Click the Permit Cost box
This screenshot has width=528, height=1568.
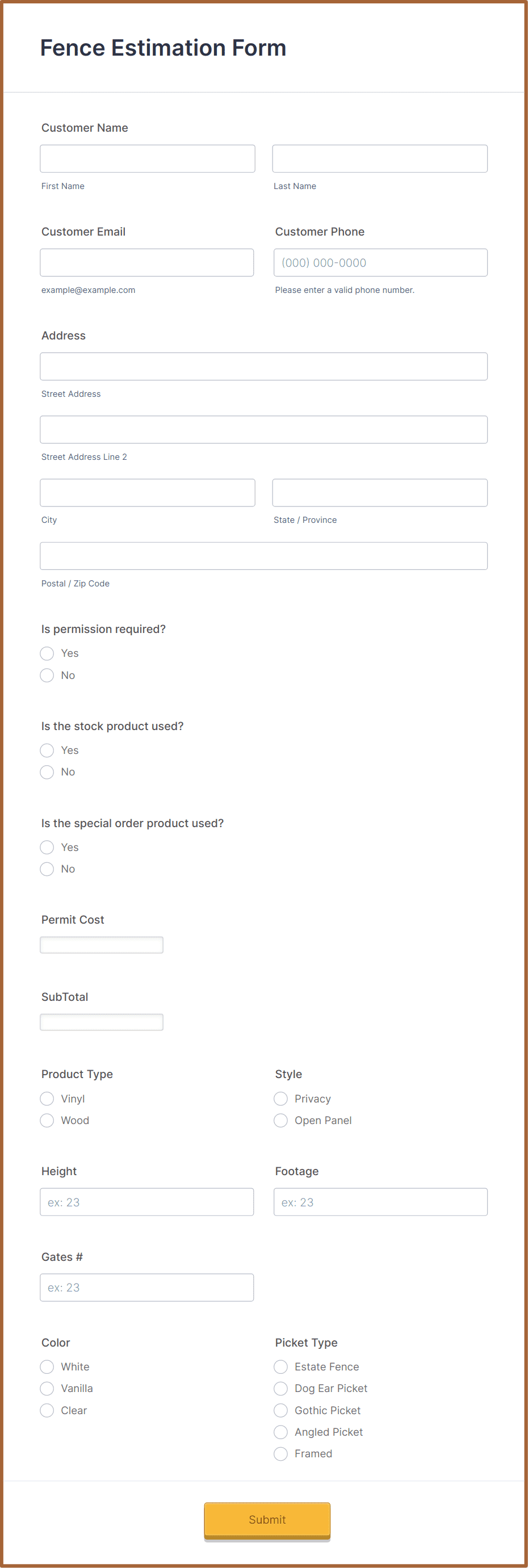pyautogui.click(x=102, y=945)
